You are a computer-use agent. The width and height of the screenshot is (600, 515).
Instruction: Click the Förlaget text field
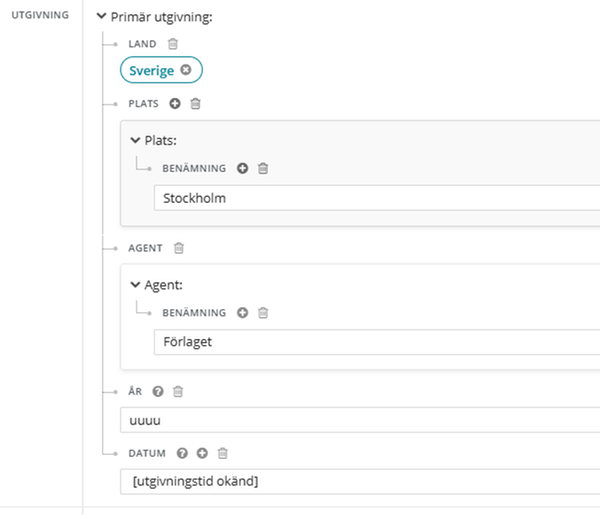tap(375, 342)
